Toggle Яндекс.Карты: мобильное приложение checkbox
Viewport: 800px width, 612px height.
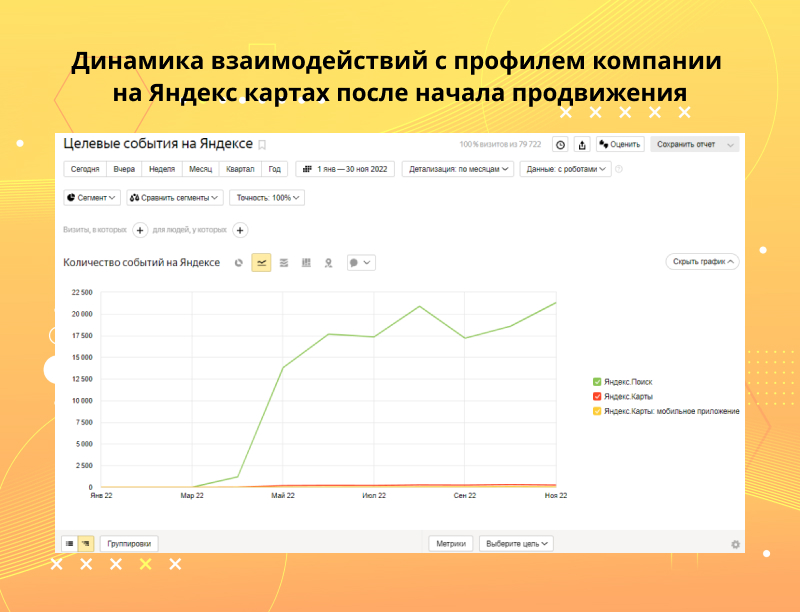597,411
